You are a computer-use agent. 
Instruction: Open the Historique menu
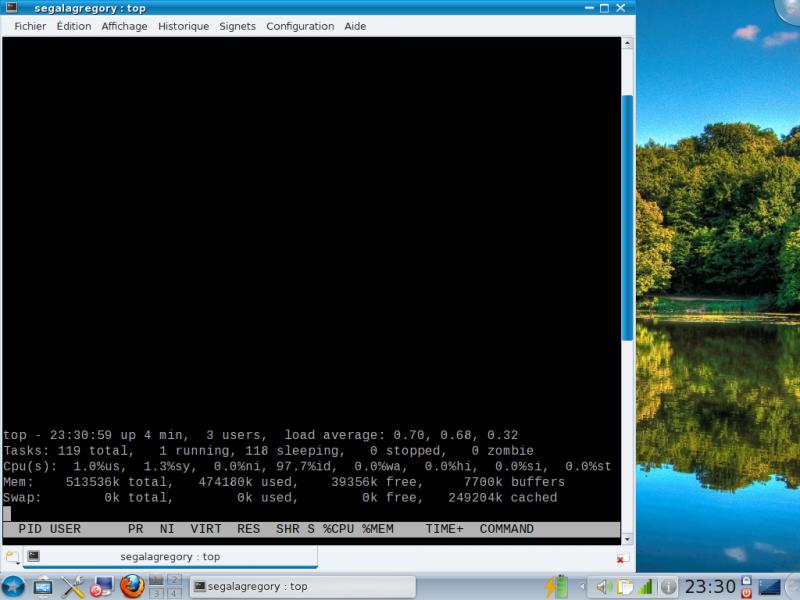pos(183,26)
